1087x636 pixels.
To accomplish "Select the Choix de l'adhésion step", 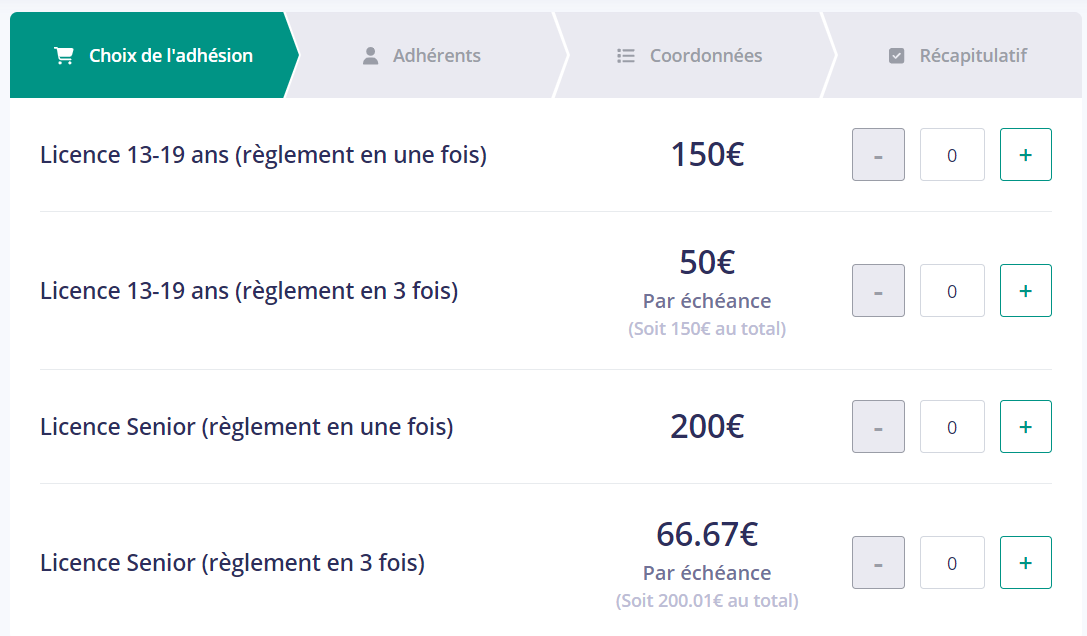I will tap(153, 55).
